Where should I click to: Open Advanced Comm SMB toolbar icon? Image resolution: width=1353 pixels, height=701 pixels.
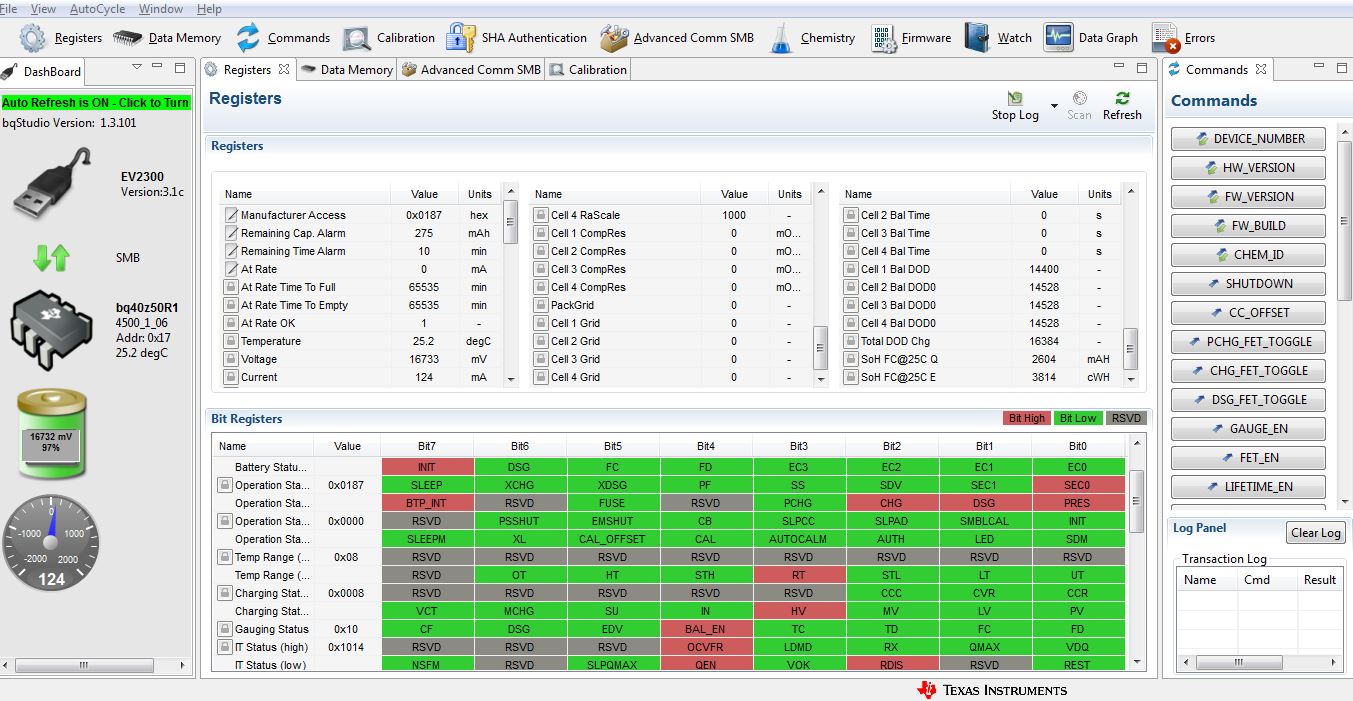click(x=614, y=38)
